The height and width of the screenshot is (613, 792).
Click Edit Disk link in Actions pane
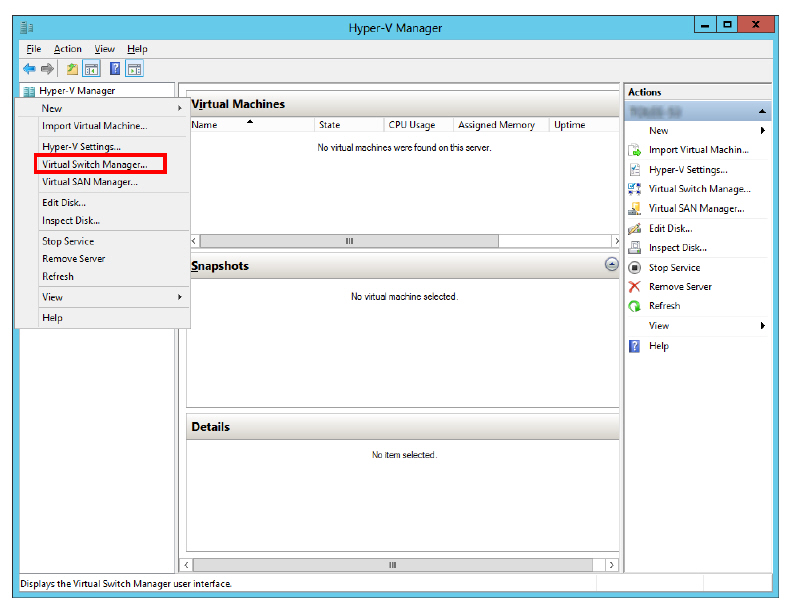(670, 229)
